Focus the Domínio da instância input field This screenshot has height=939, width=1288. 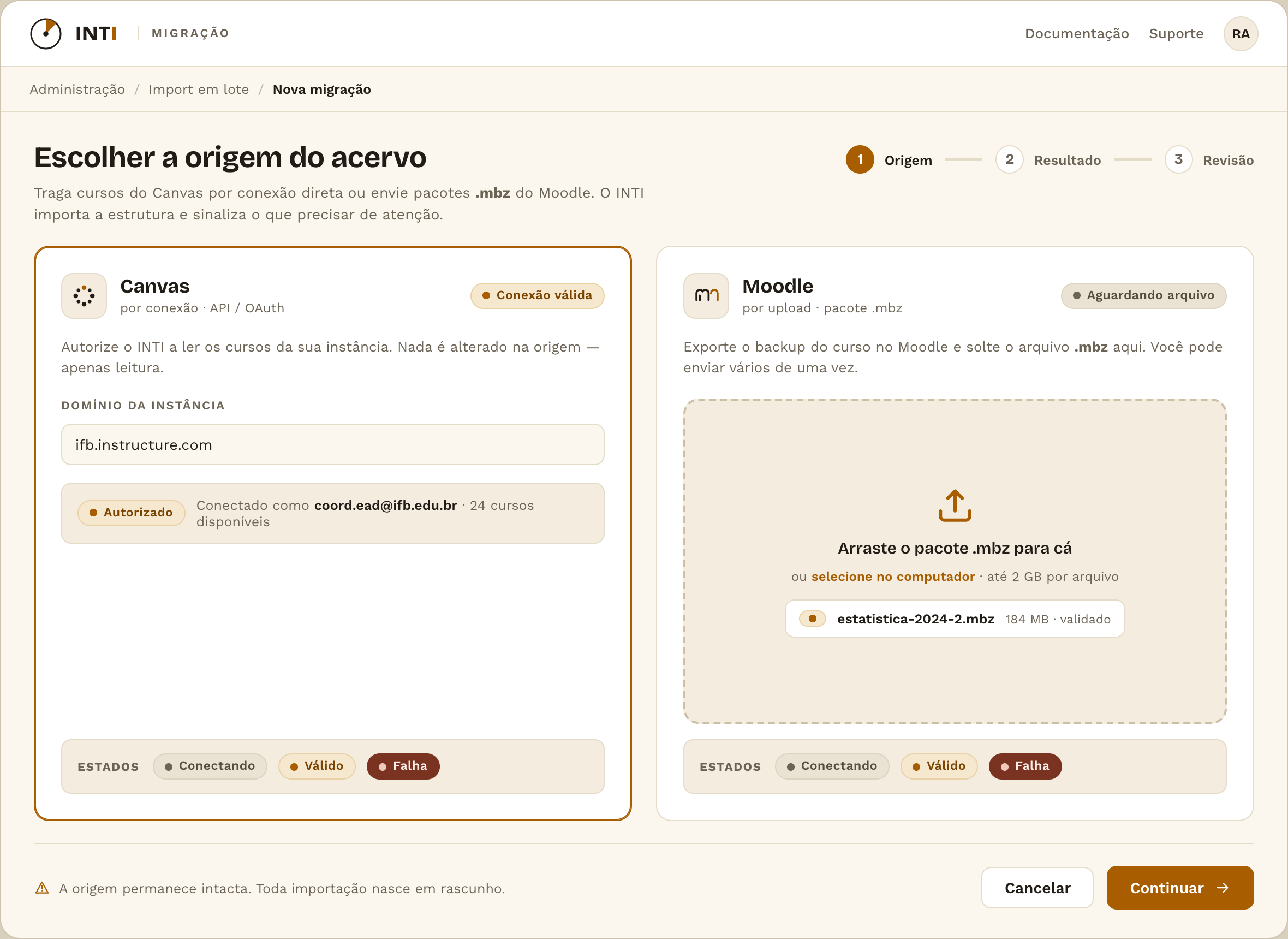pos(332,444)
